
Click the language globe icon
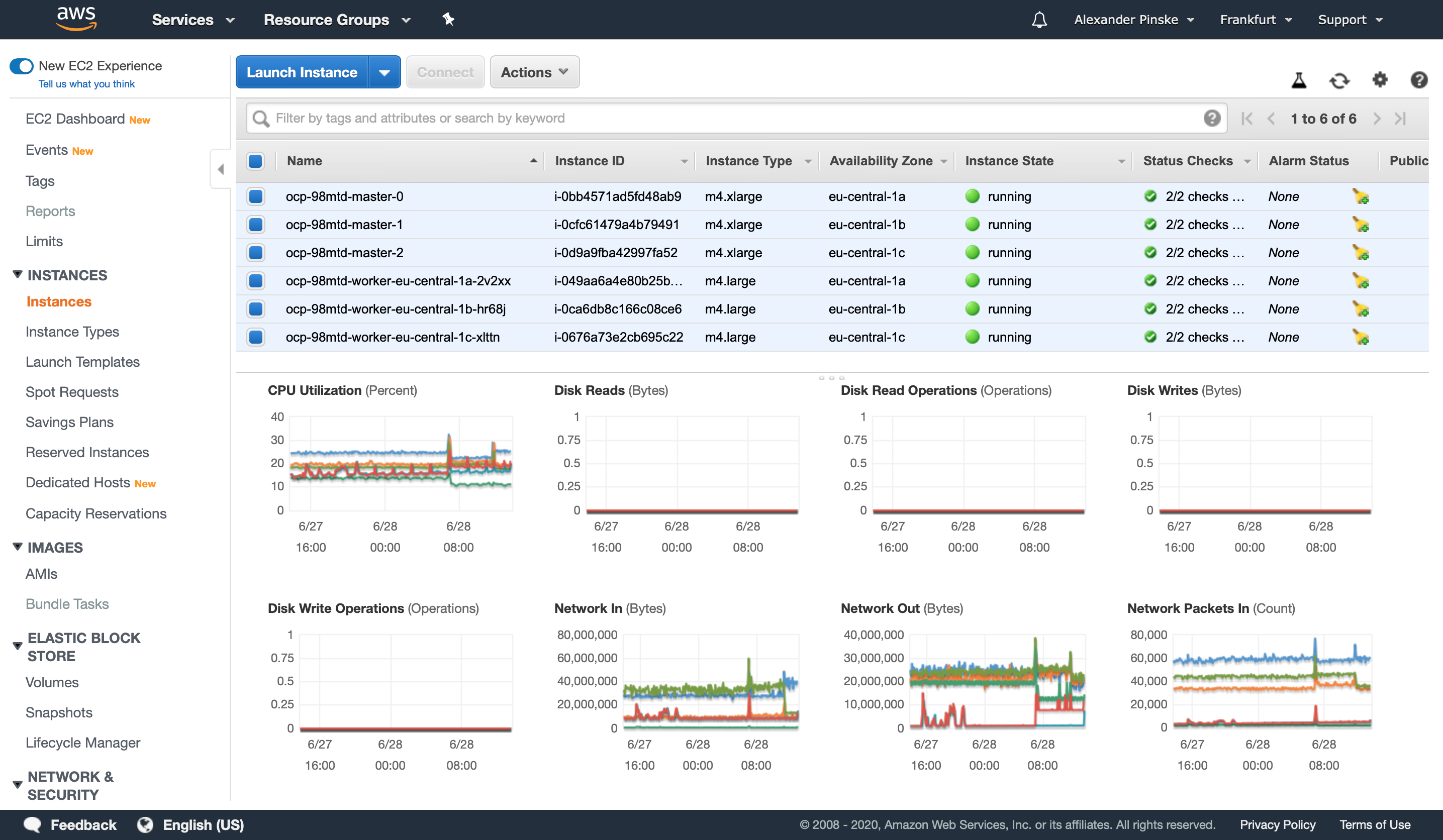(145, 824)
